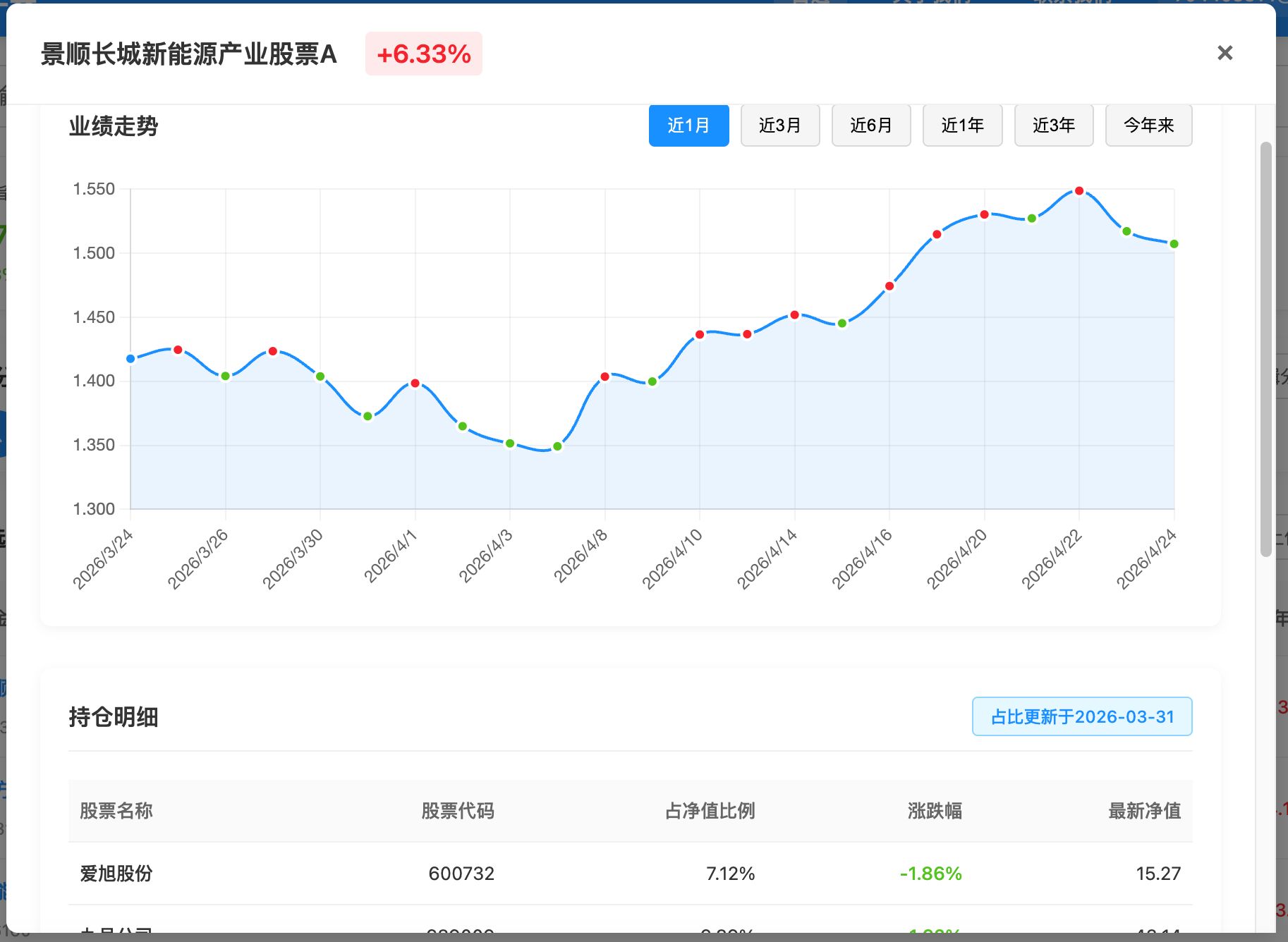Click the 7.12% holding ratio cell
Screen dimensions: 1288x942
click(730, 874)
